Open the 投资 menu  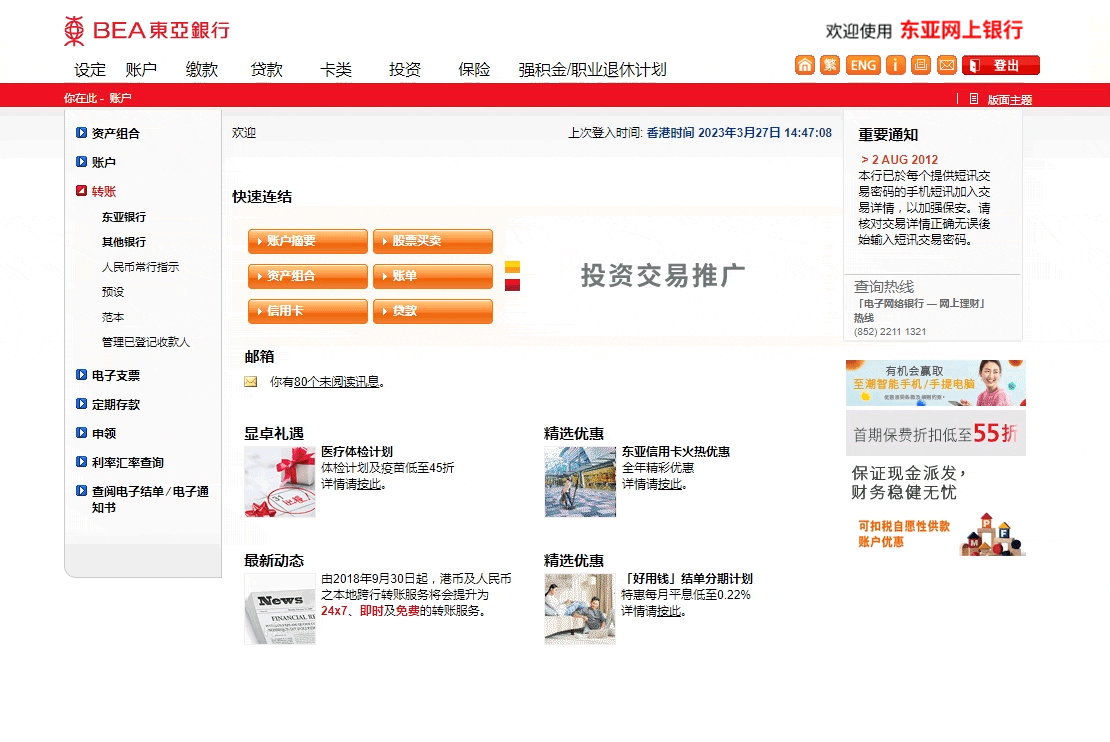tap(405, 69)
